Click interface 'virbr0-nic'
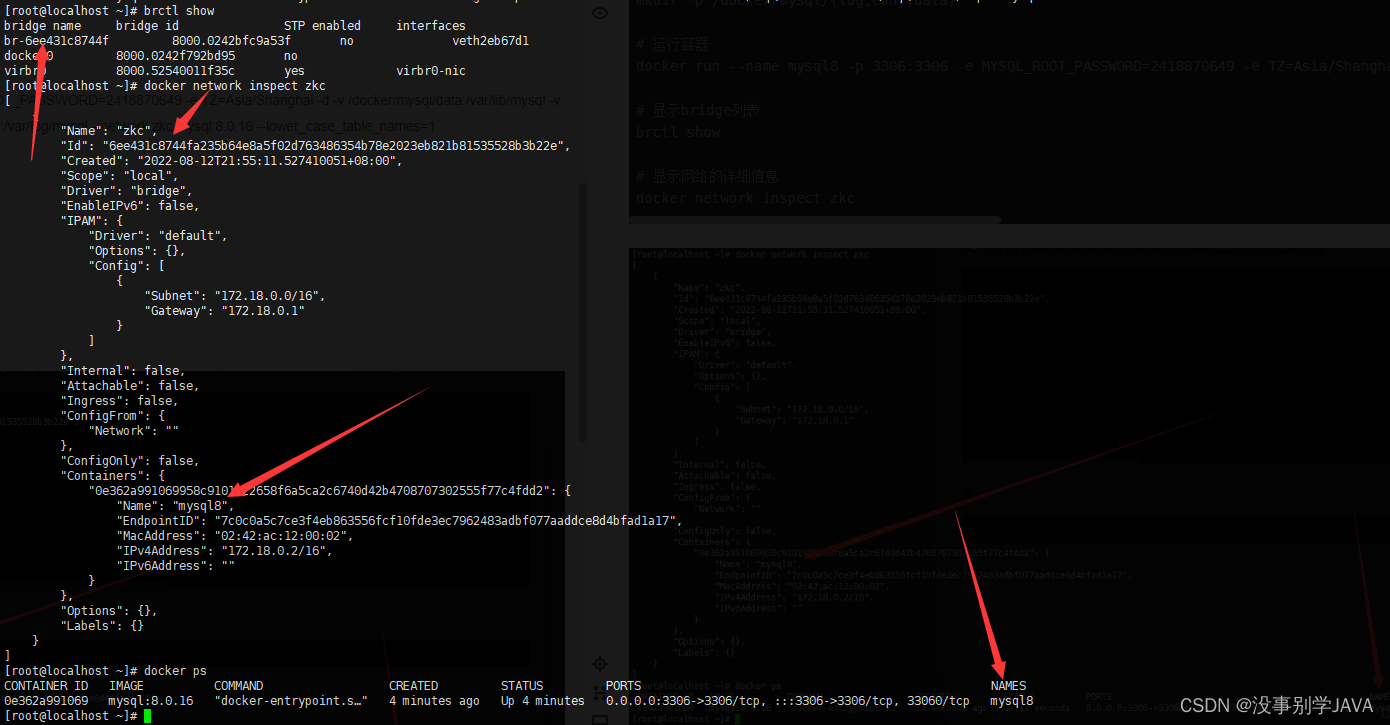The width and height of the screenshot is (1390, 725). 431,71
